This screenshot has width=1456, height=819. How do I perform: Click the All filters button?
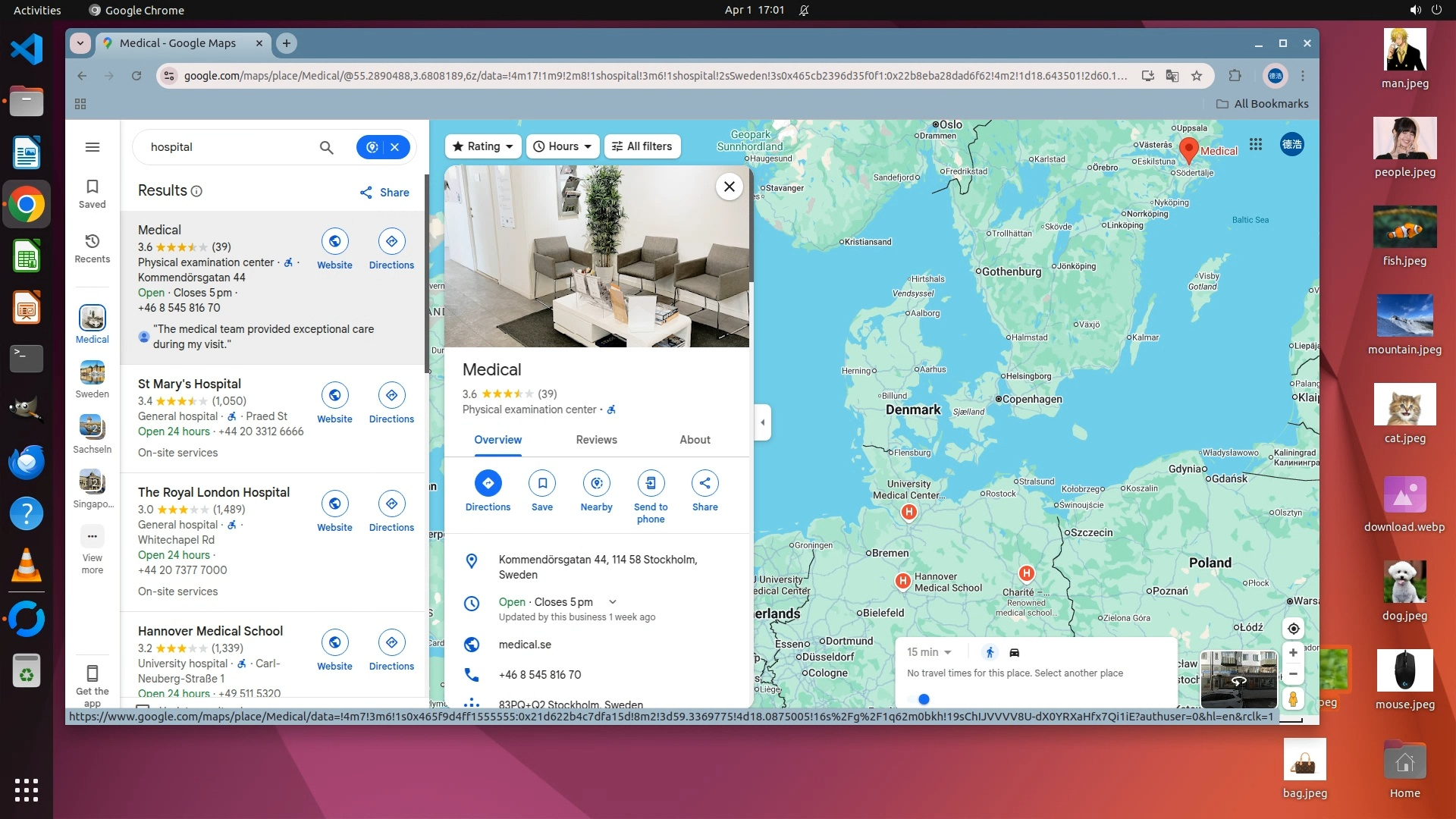(x=642, y=146)
